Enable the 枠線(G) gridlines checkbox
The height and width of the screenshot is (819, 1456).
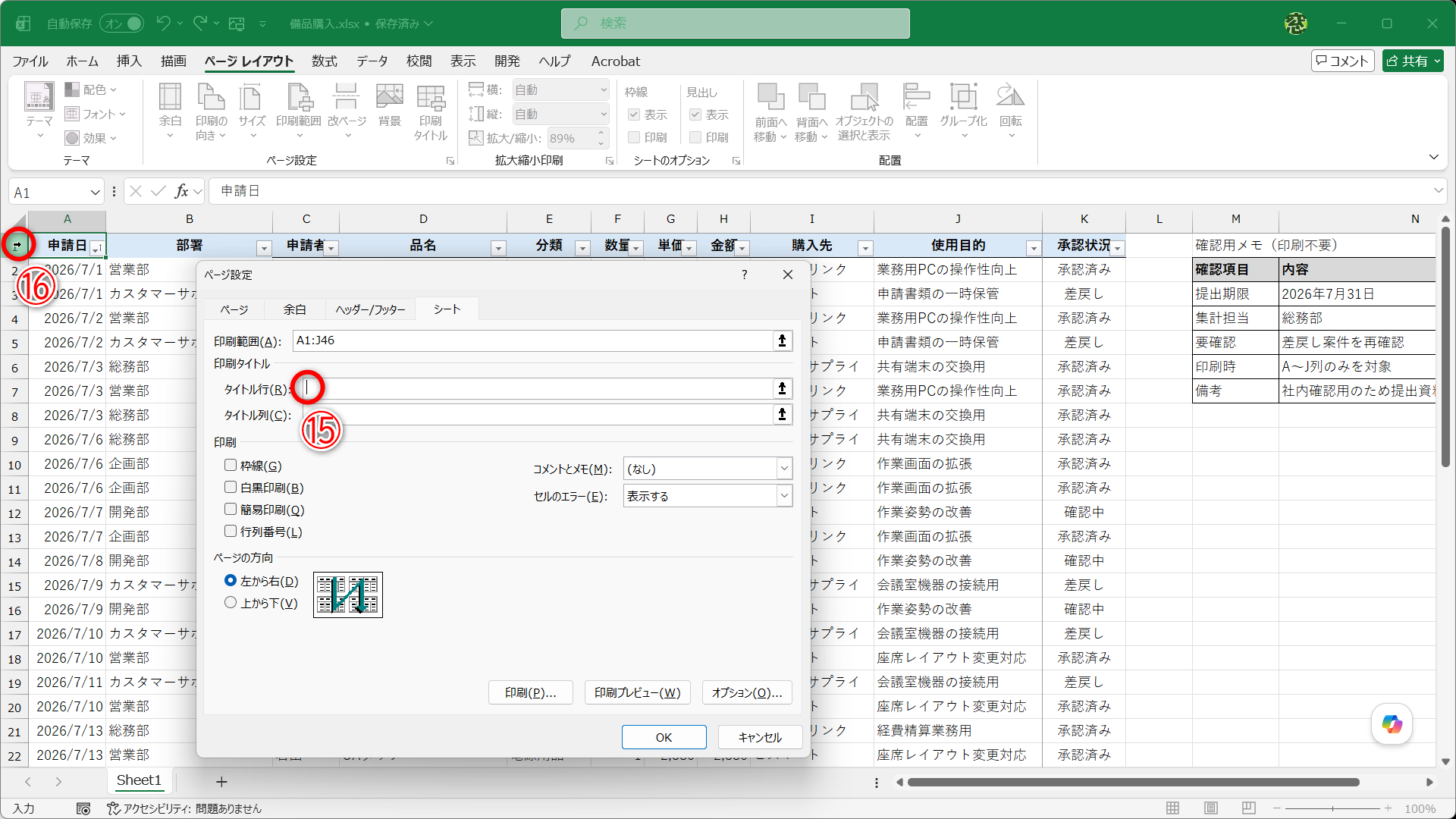231,465
